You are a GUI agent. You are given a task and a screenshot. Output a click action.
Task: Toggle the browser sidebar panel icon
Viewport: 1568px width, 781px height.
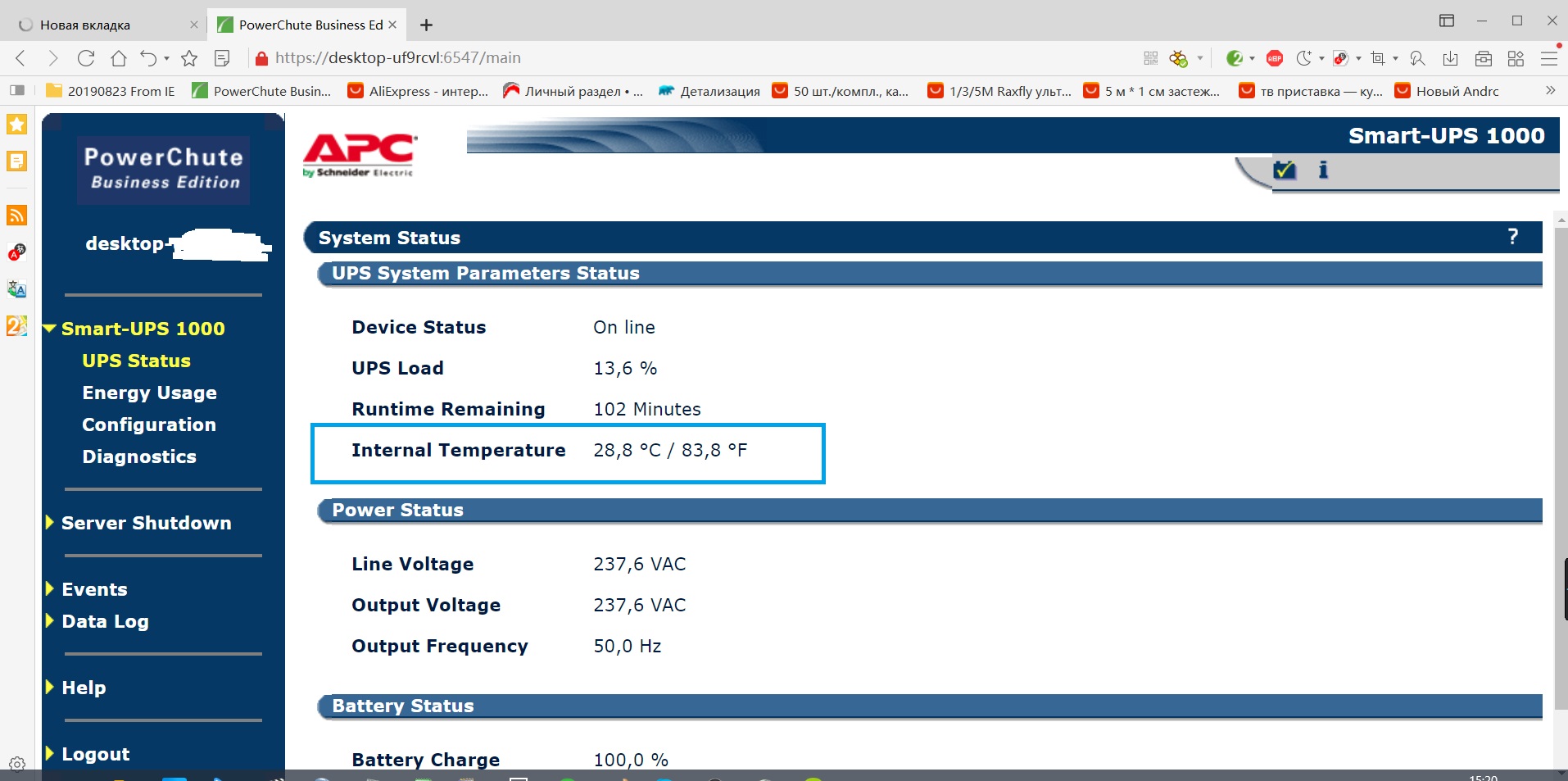coord(17,90)
